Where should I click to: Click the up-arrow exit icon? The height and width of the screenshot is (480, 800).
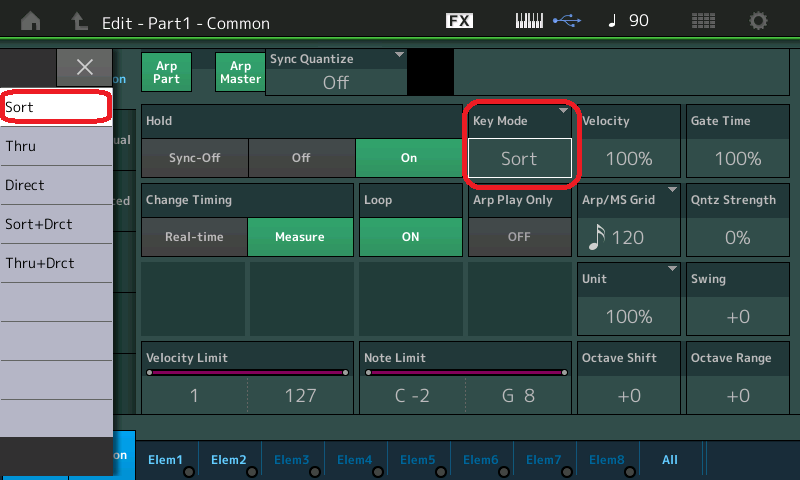pos(79,21)
